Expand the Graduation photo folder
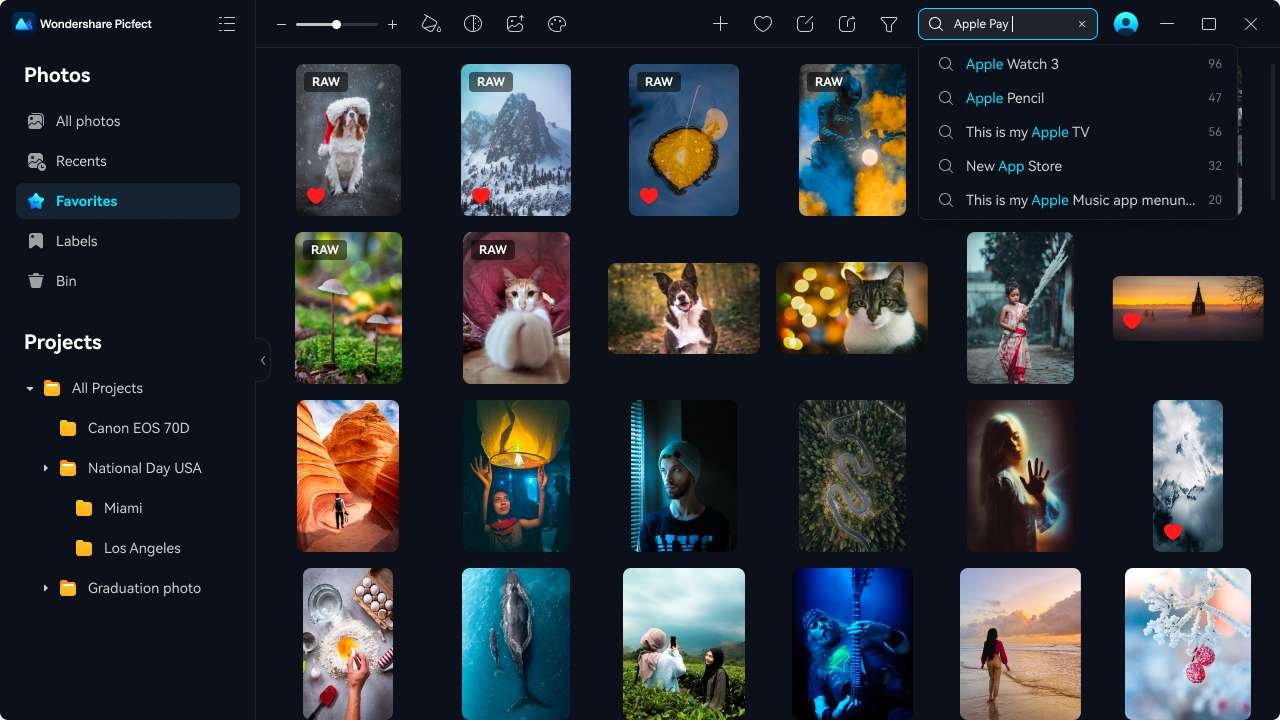Screen dimensions: 1280x720 coord(45,588)
